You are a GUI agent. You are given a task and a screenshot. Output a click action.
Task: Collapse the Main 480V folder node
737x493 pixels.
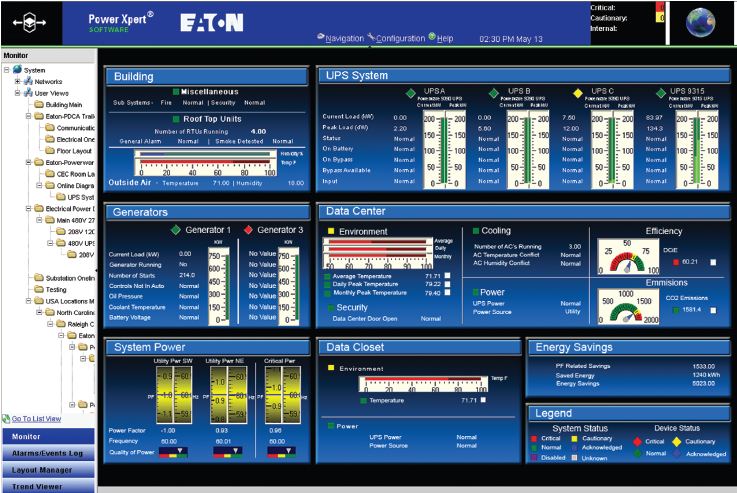point(39,220)
